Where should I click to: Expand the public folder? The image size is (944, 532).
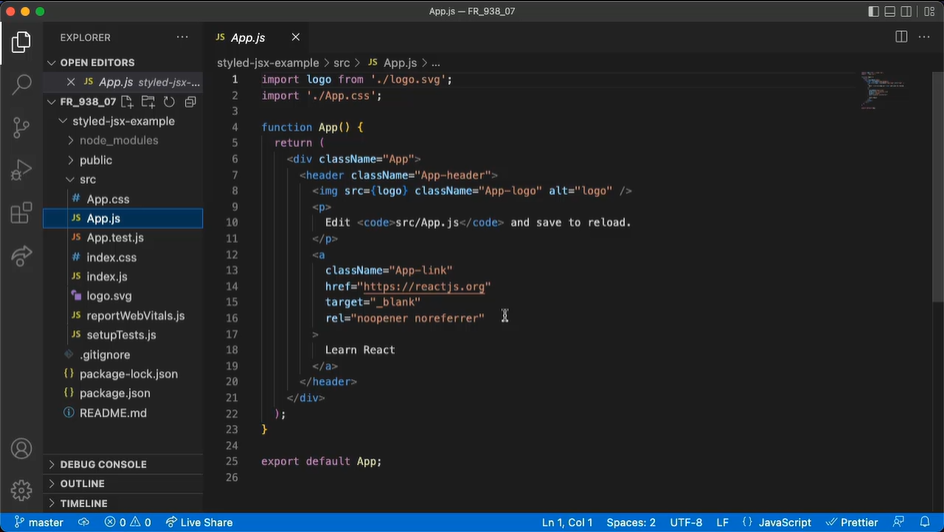point(123,160)
